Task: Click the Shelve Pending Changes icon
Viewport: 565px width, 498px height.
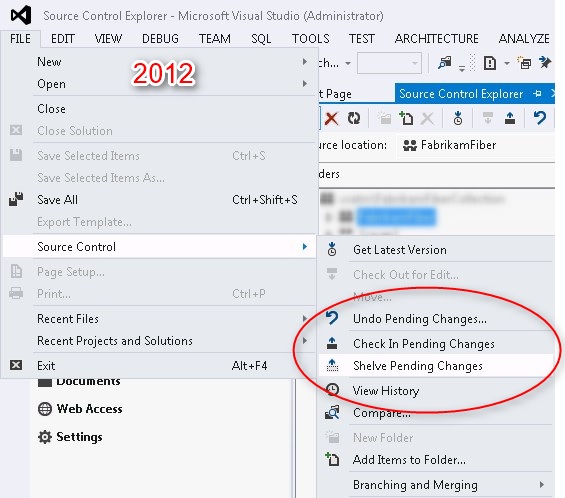Action: pos(332,365)
